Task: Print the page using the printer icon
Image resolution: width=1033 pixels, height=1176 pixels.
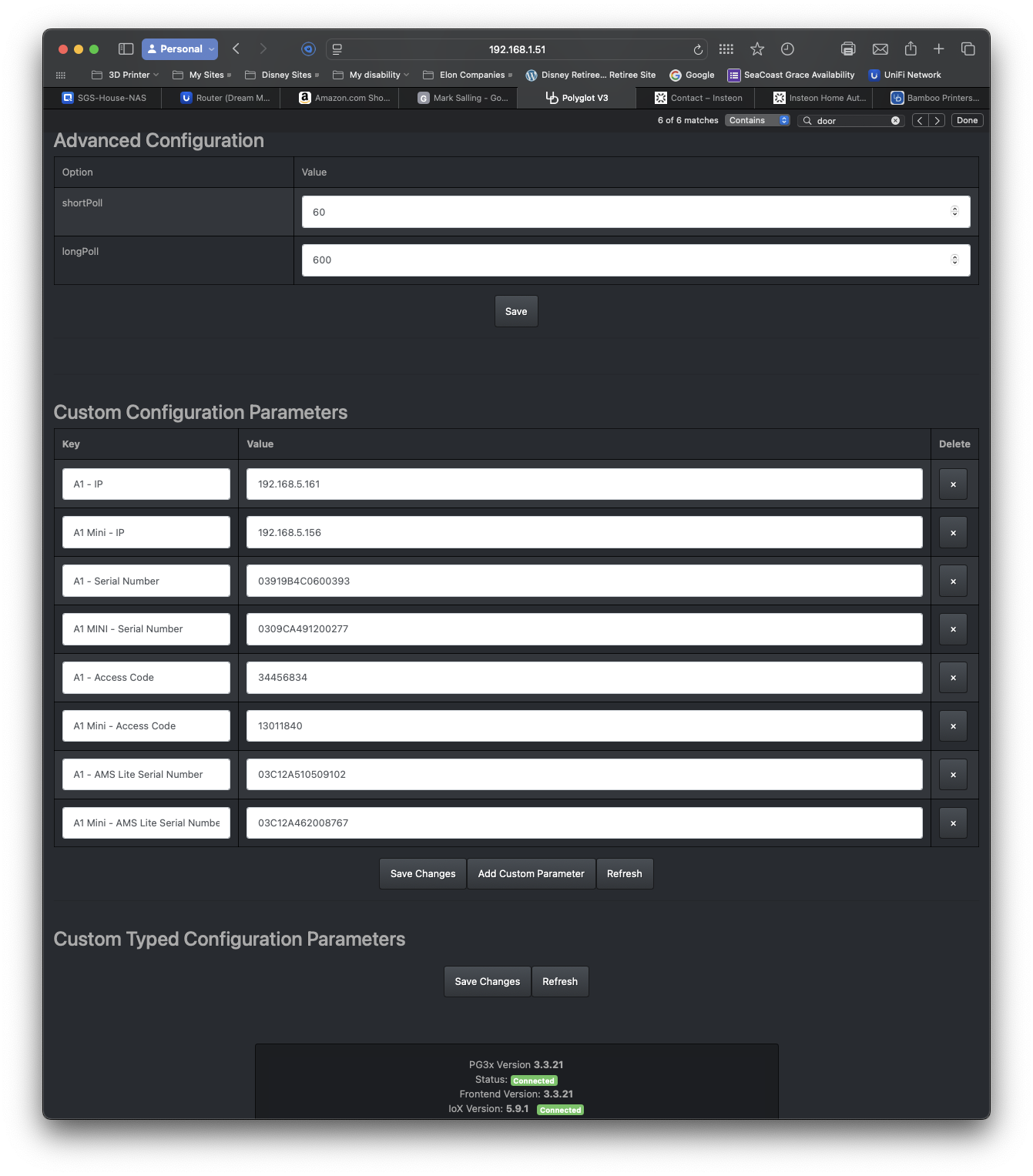Action: 848,49
